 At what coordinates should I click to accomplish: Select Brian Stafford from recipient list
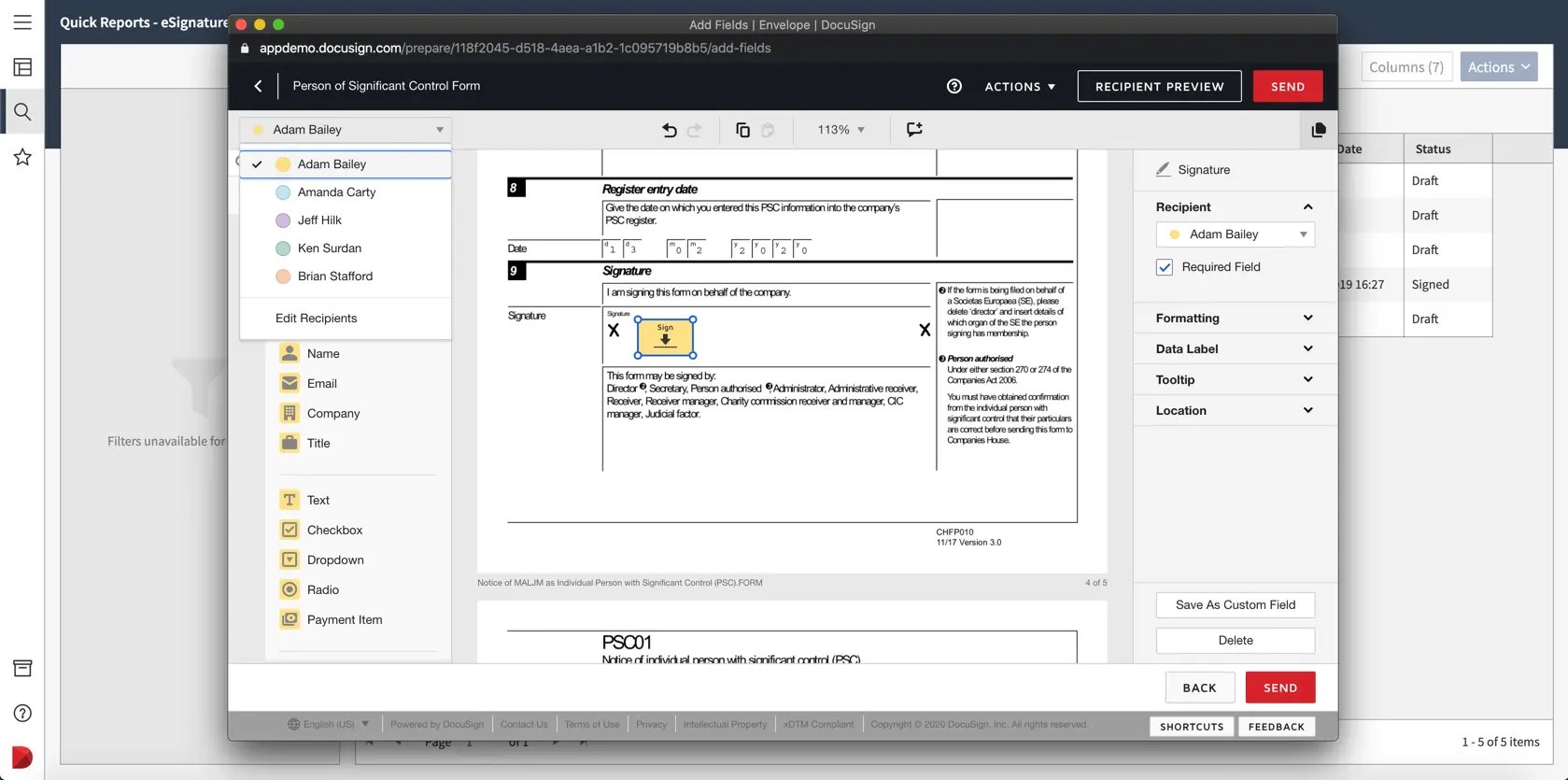(346, 277)
